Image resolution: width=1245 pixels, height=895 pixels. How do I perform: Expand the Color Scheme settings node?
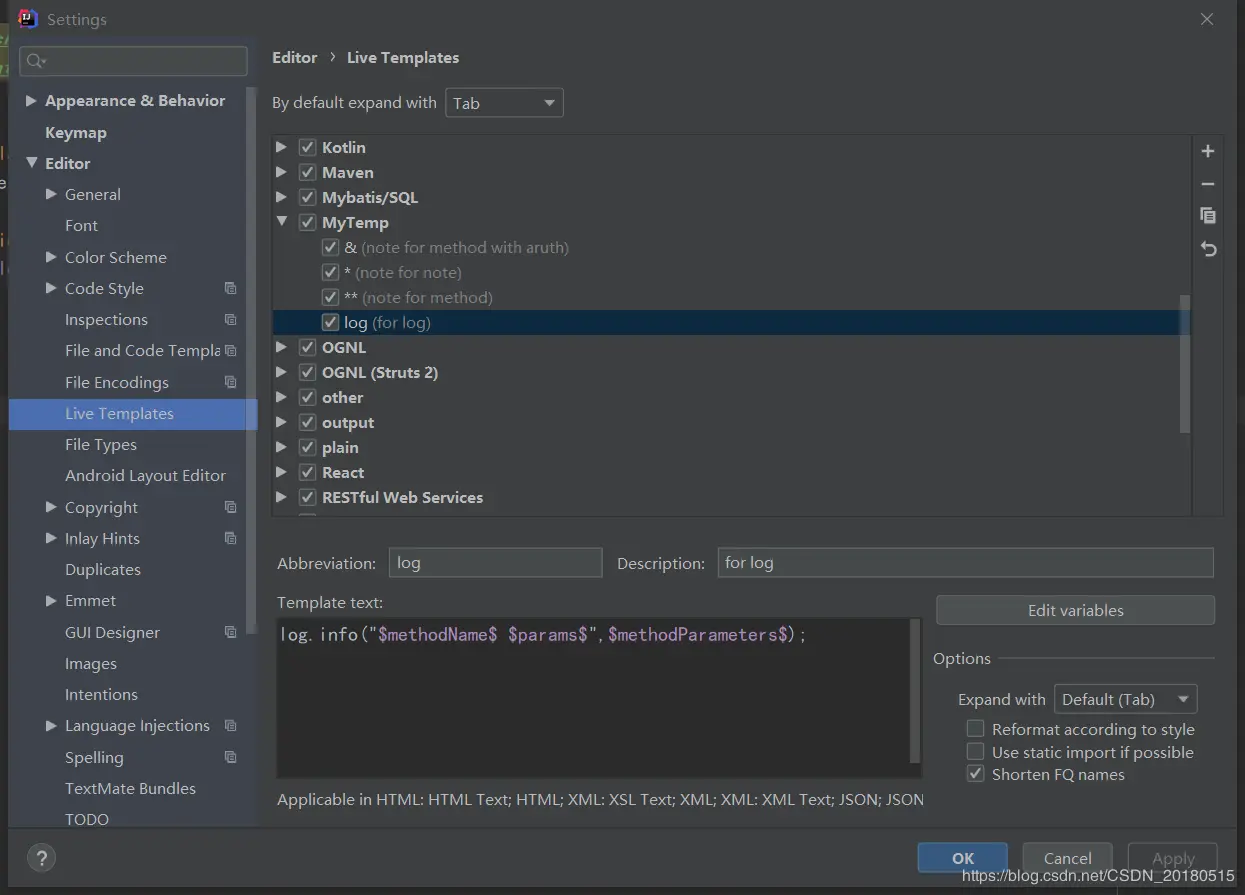point(51,257)
